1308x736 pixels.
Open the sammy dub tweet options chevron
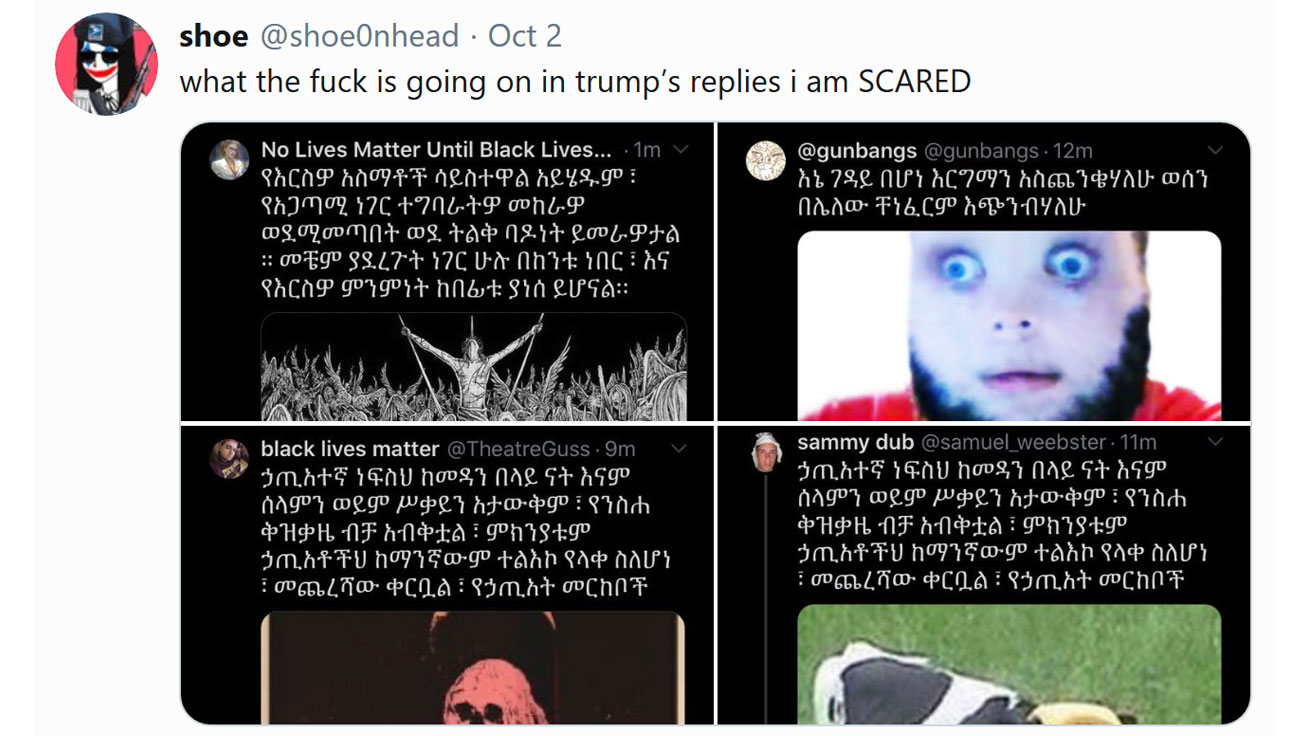pyautogui.click(x=1216, y=442)
